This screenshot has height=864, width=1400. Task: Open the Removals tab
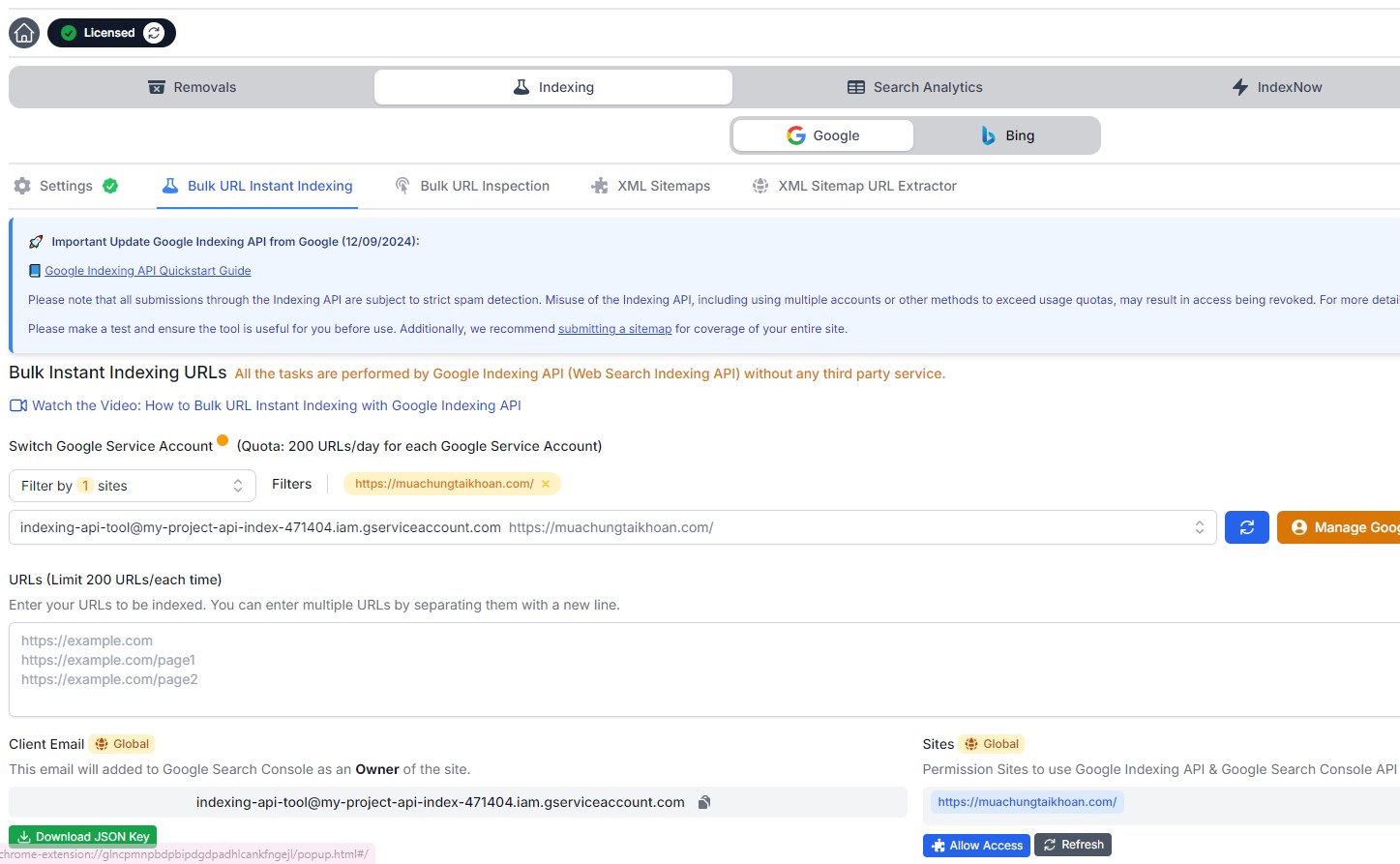click(192, 87)
